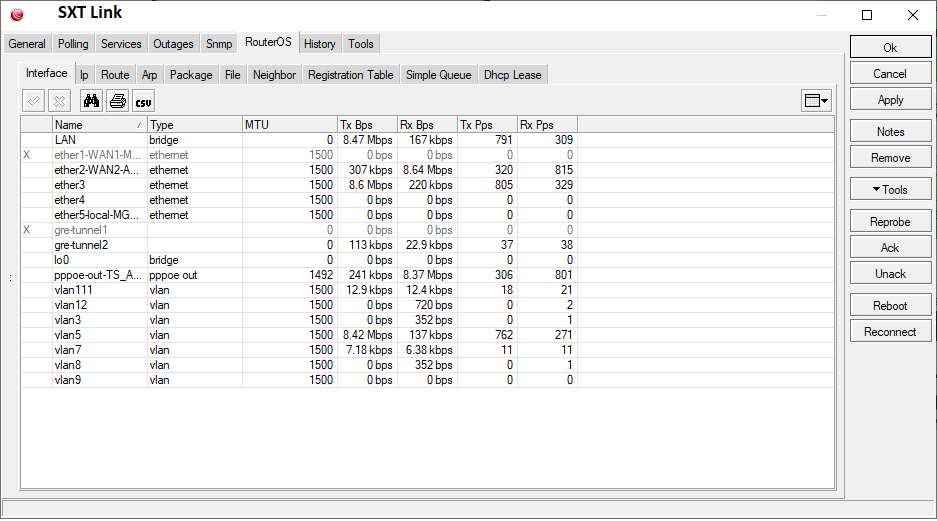
Task: Select the vlan5 row
Action: pyautogui.click(x=299, y=335)
